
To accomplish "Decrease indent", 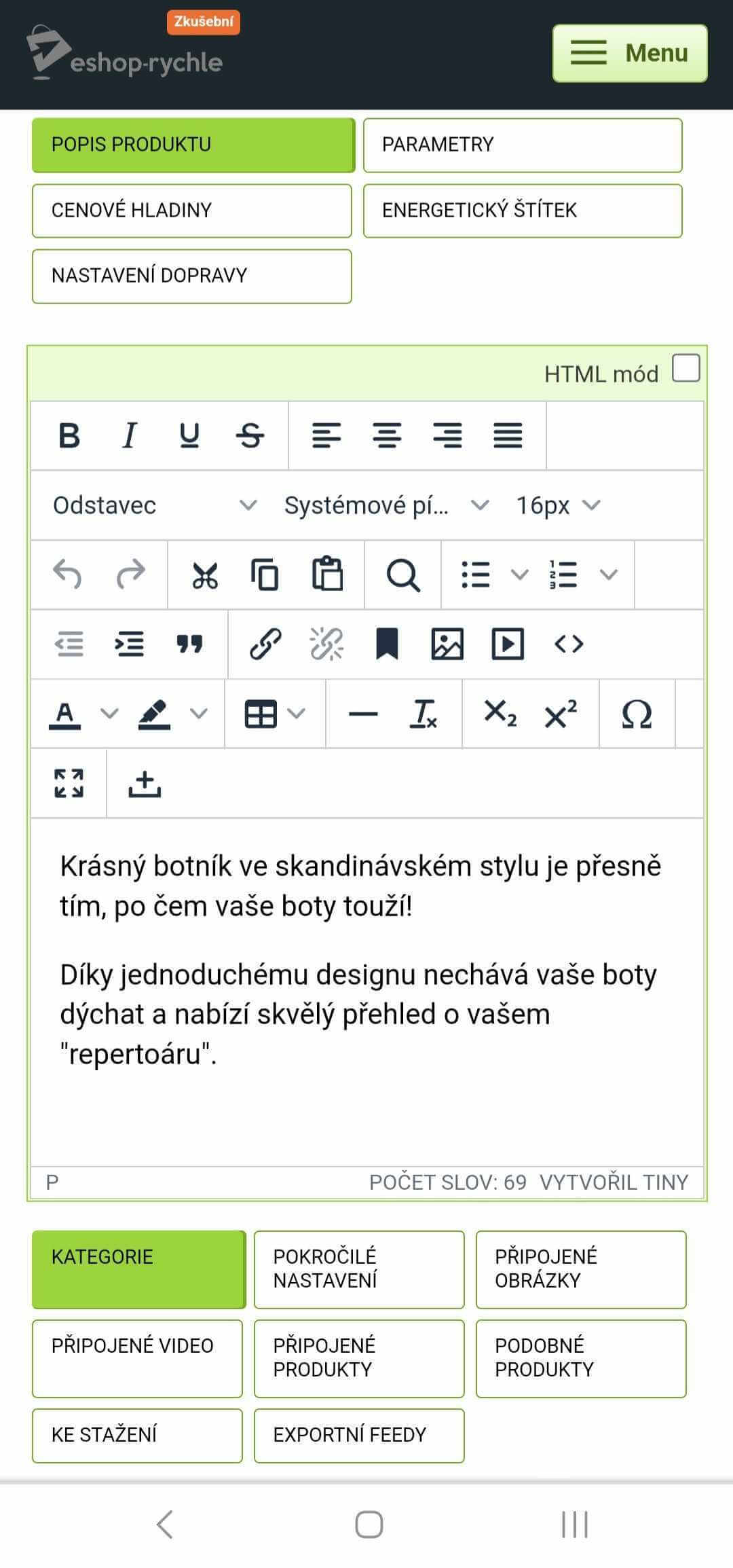I will click(x=69, y=644).
